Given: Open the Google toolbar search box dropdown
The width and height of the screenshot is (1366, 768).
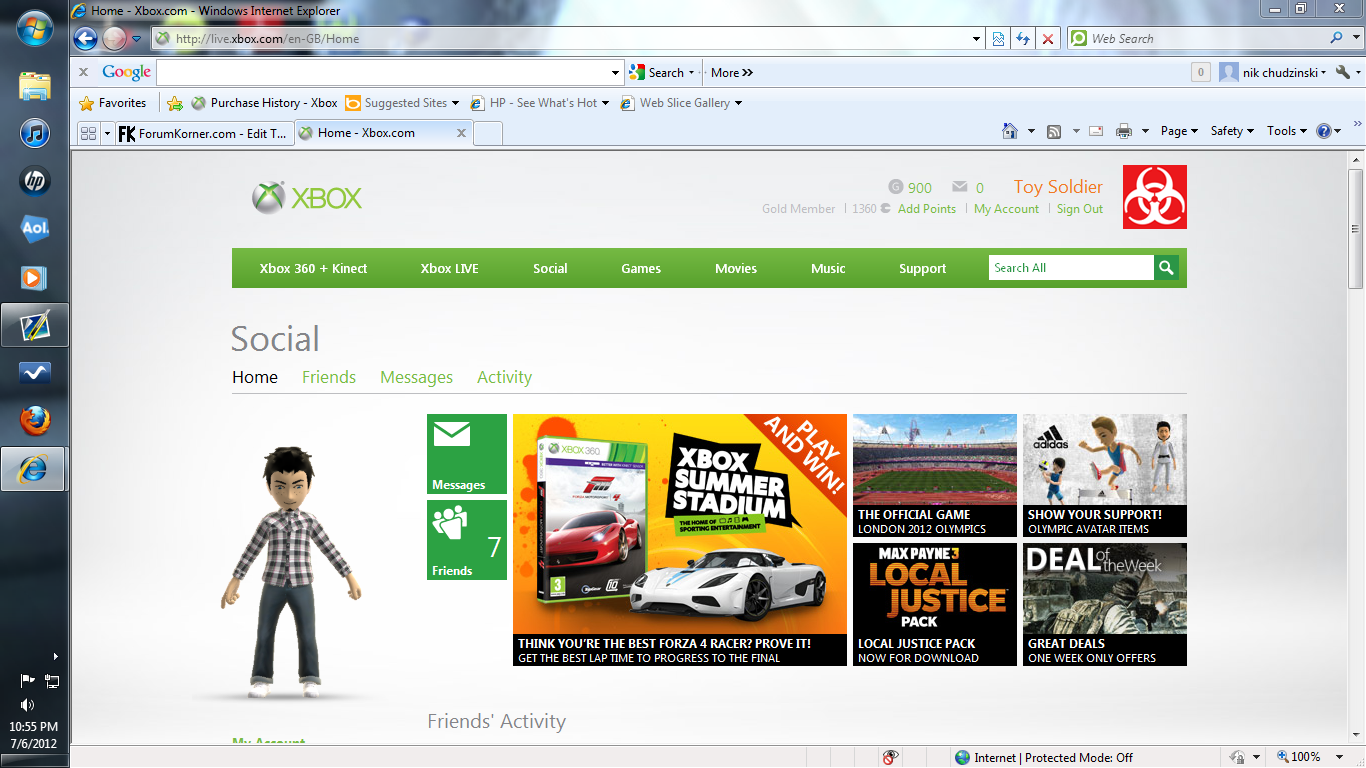Looking at the screenshot, I should point(616,72).
